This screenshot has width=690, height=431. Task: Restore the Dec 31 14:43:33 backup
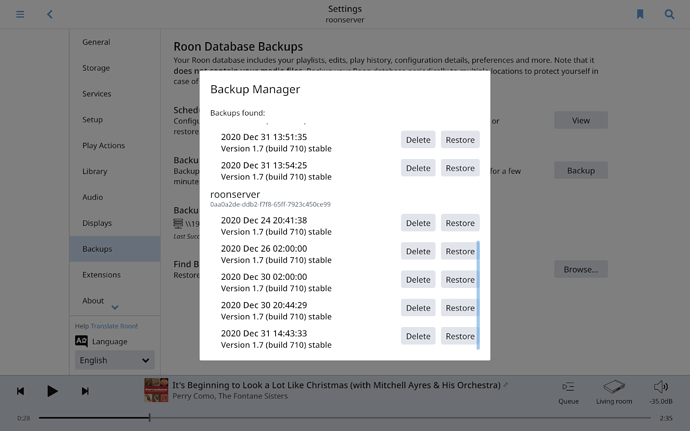coord(460,336)
